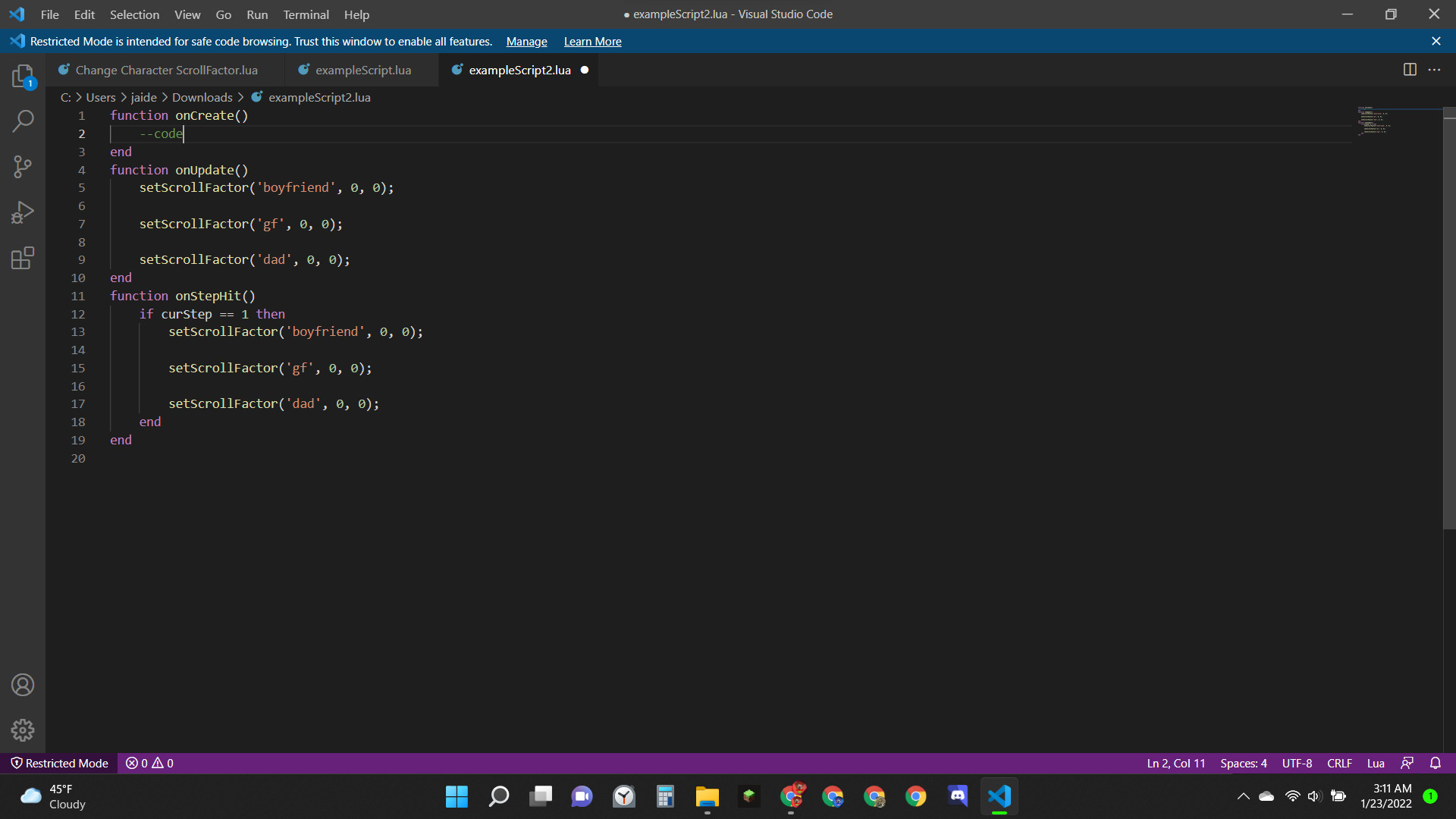Open the editor More Actions ellipsis menu
Viewport: 1456px width, 819px height.
pos(1436,69)
